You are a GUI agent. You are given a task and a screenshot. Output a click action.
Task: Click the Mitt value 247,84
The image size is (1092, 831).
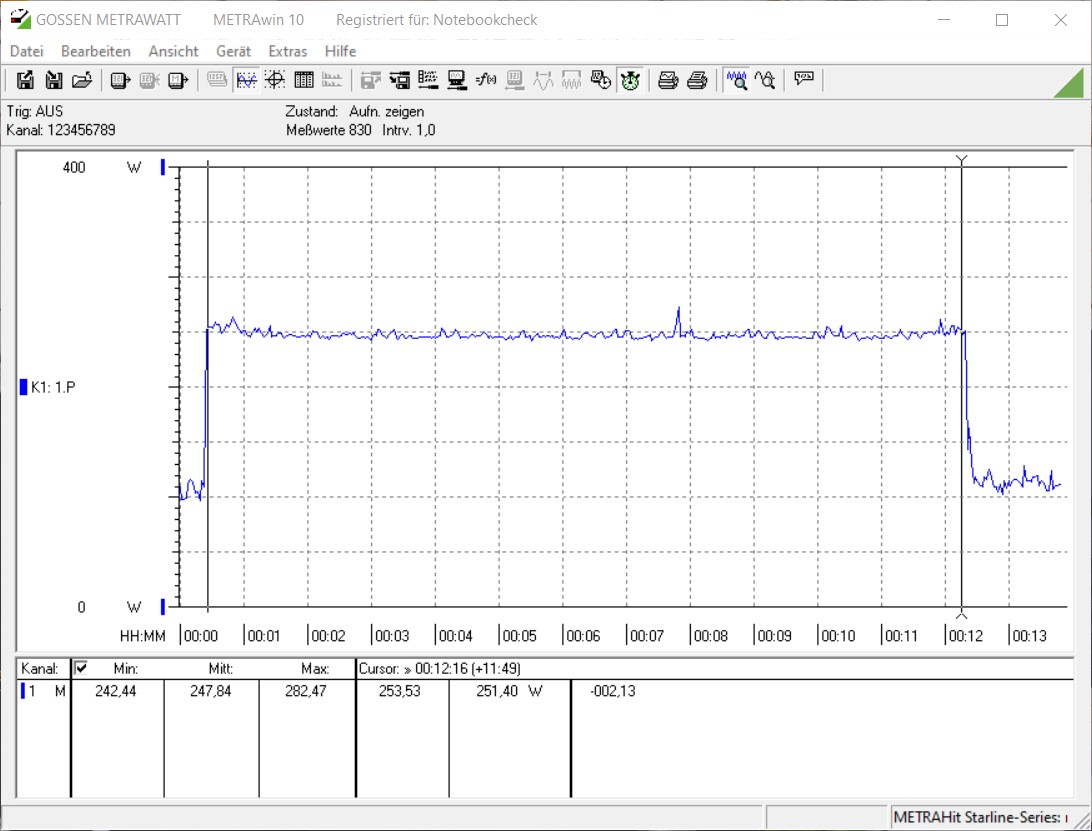point(210,691)
